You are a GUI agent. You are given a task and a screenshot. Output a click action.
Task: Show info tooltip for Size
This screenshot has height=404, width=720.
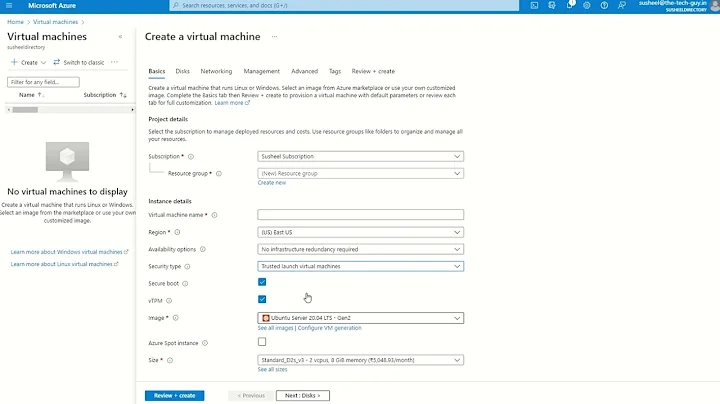[x=170, y=360]
